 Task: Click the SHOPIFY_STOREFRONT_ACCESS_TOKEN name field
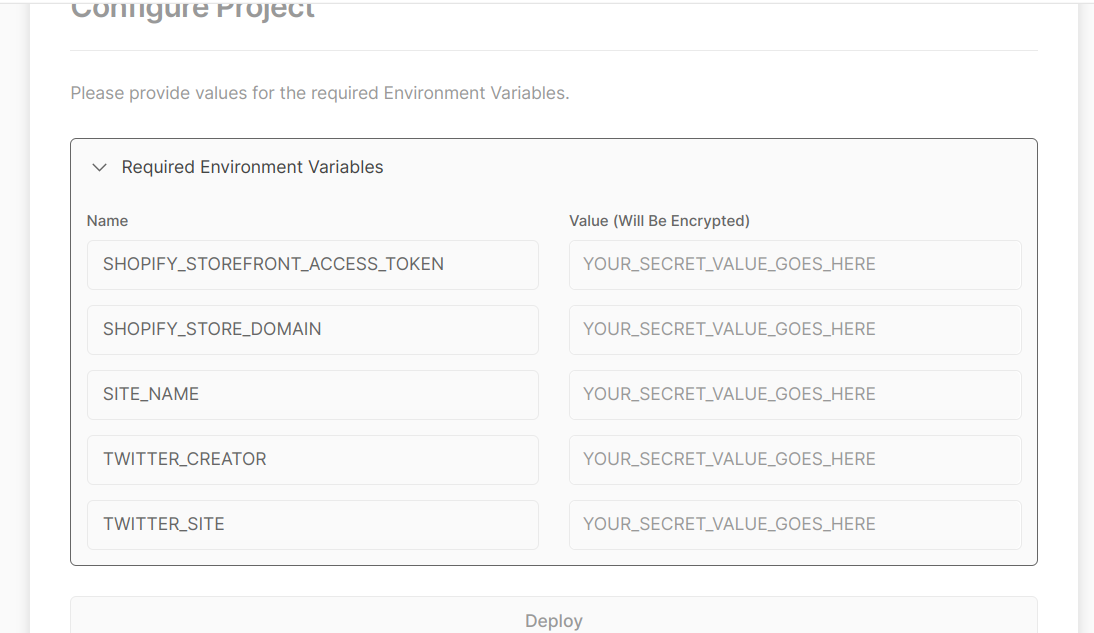coord(313,264)
